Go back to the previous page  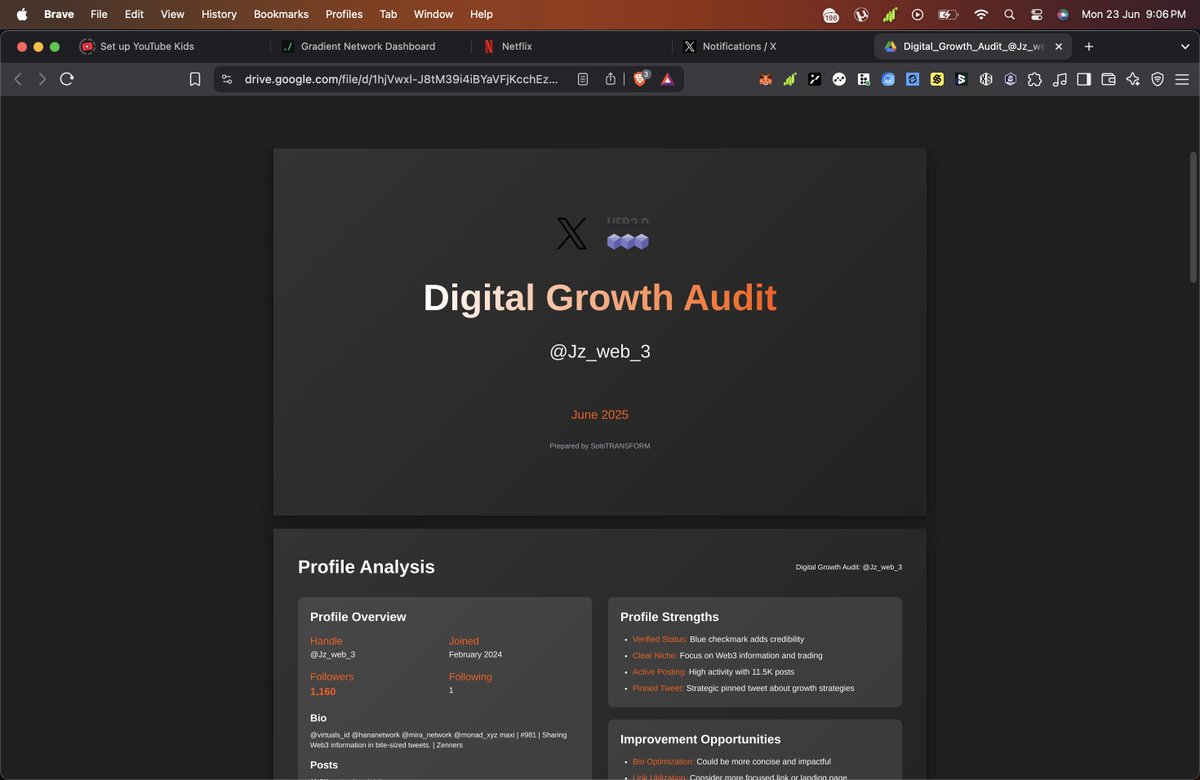click(x=18, y=79)
